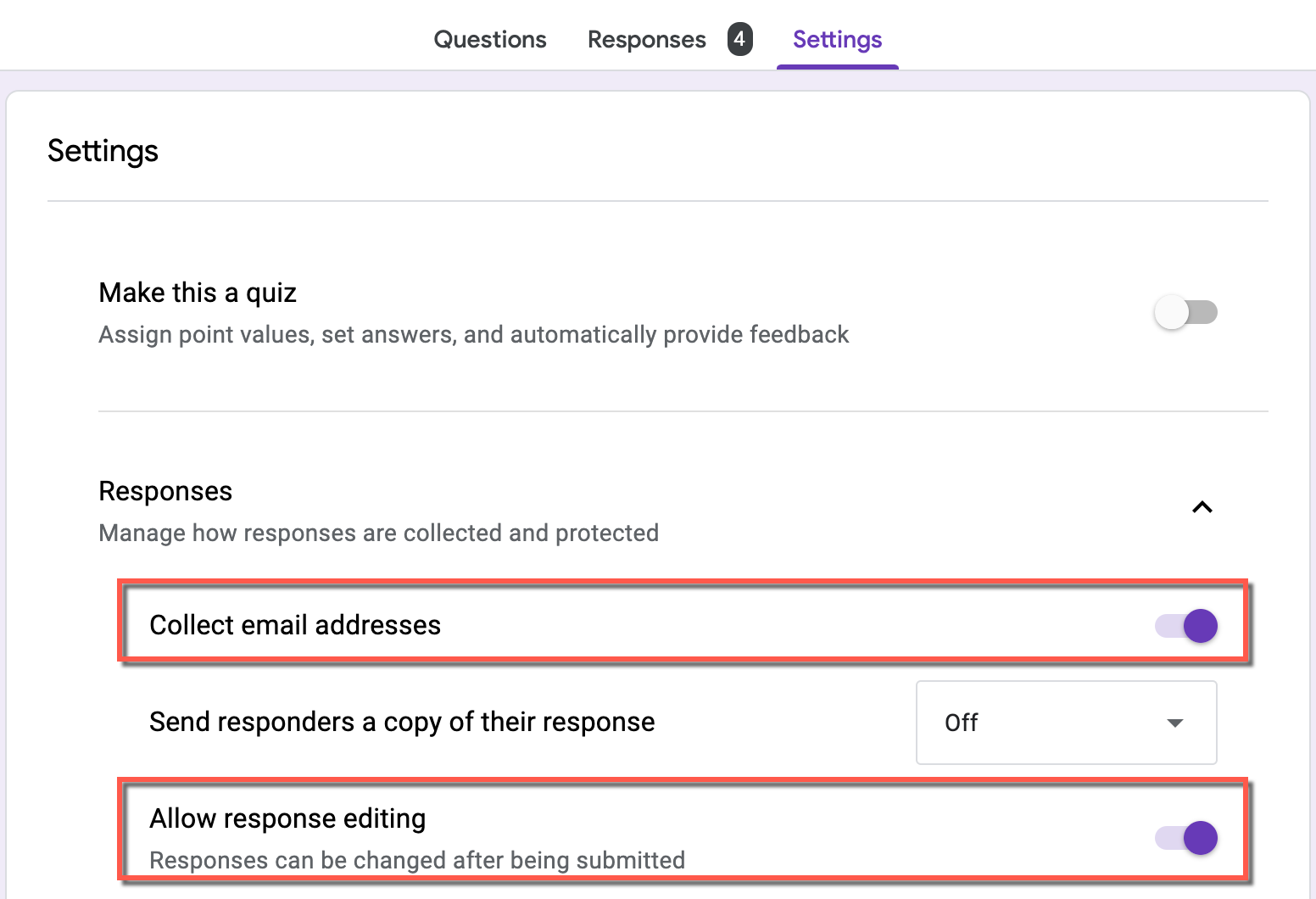Collapse the Responses section with the chevron

1202,507
